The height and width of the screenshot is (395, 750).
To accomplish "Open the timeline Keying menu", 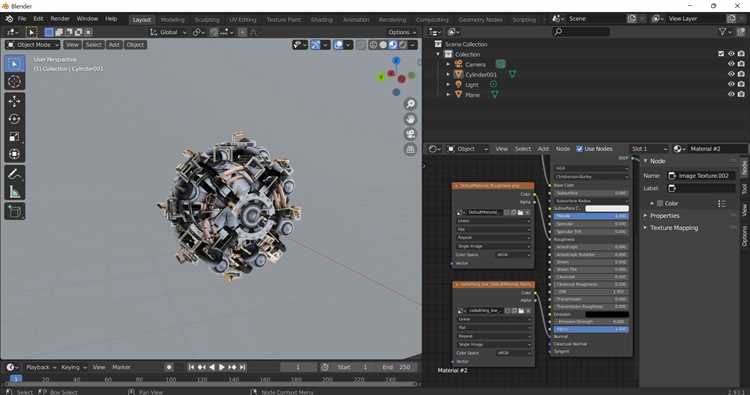I will pyautogui.click(x=73, y=367).
